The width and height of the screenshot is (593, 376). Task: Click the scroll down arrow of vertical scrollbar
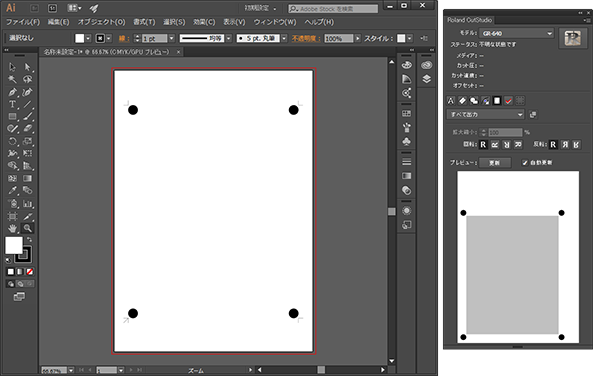point(391,361)
